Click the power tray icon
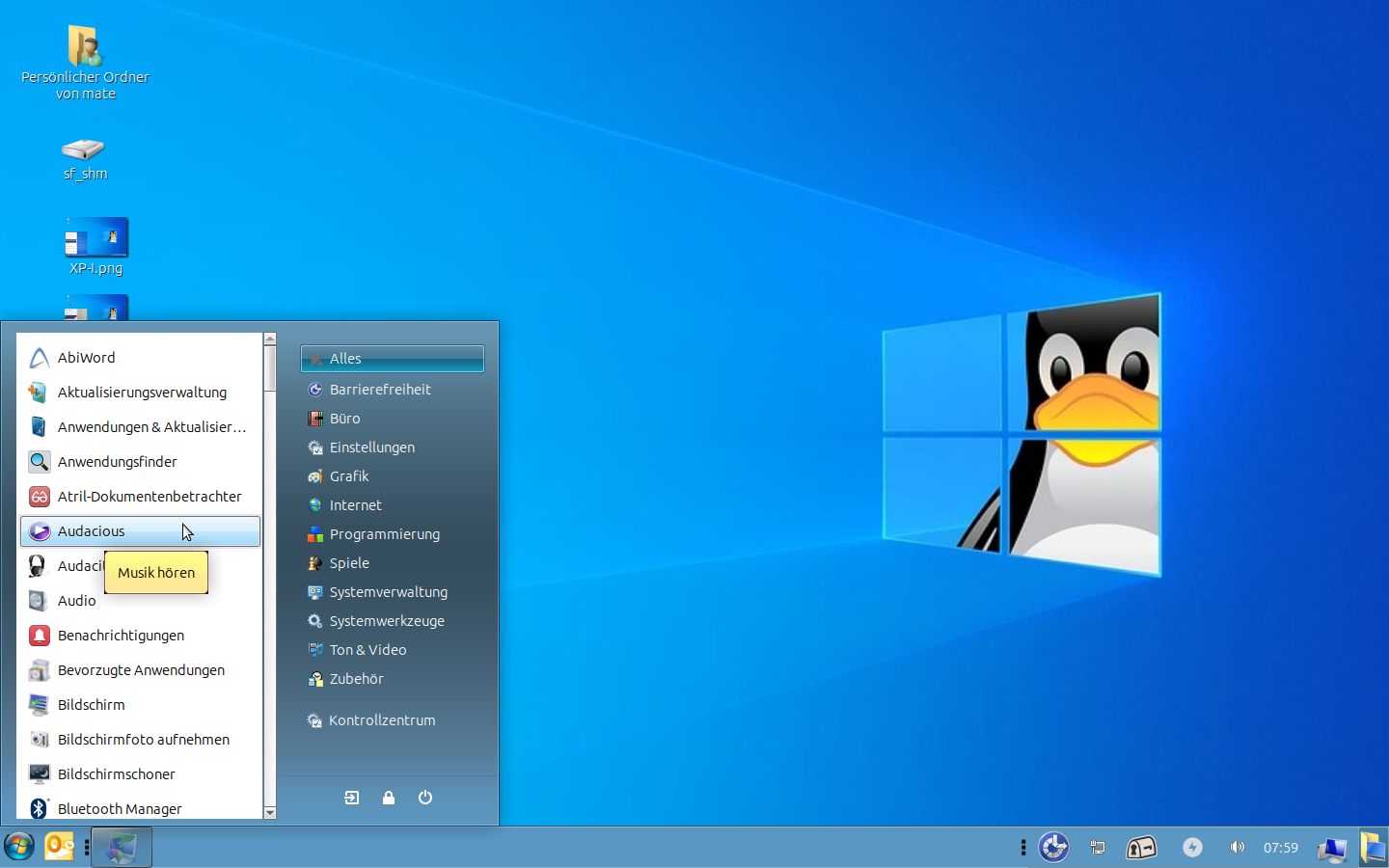The image size is (1389, 868). tap(1192, 848)
